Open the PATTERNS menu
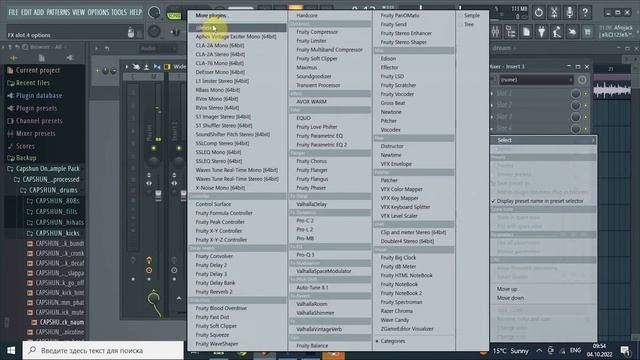 pyautogui.click(x=58, y=12)
